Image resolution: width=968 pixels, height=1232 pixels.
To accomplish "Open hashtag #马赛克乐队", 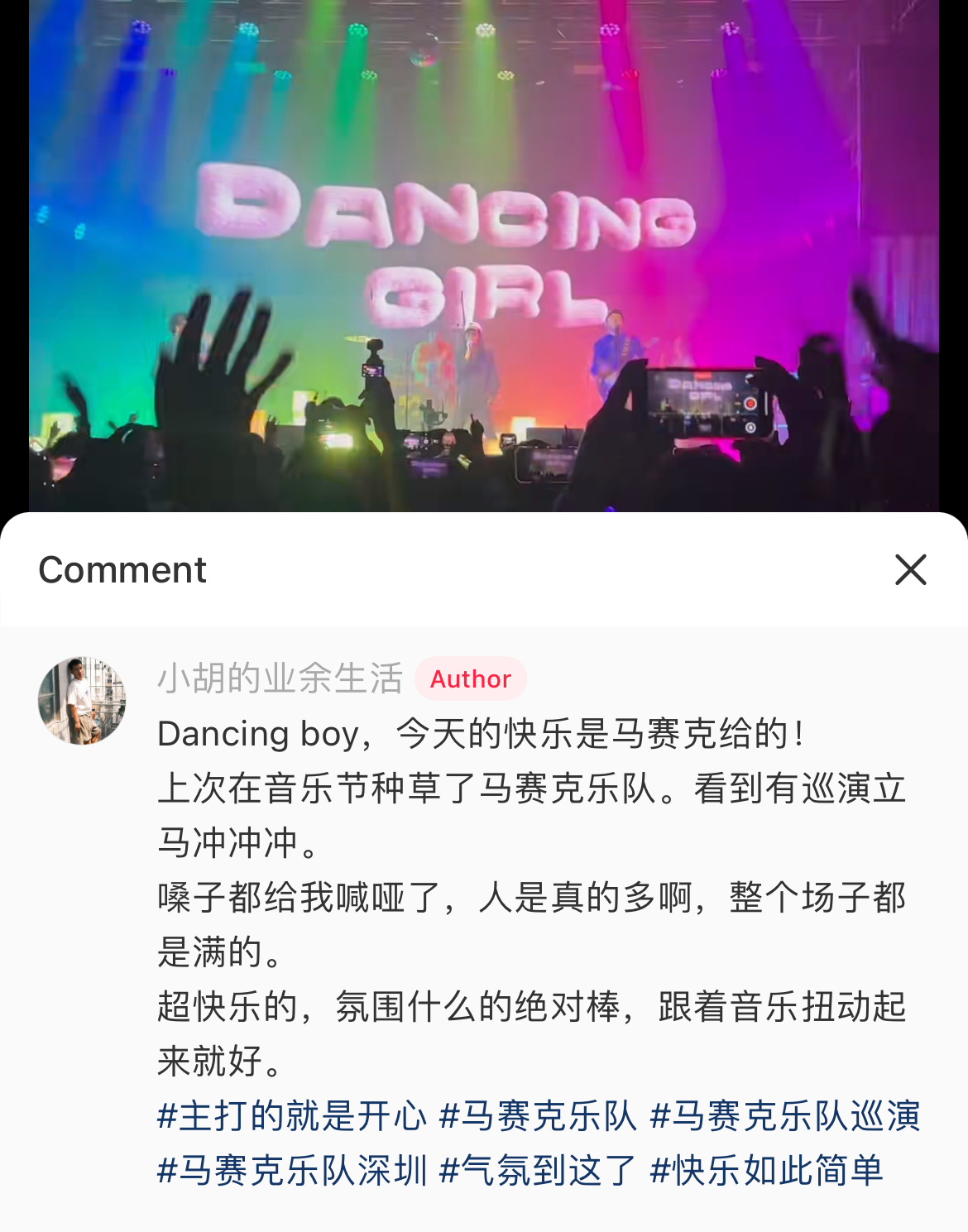I will [x=538, y=1115].
